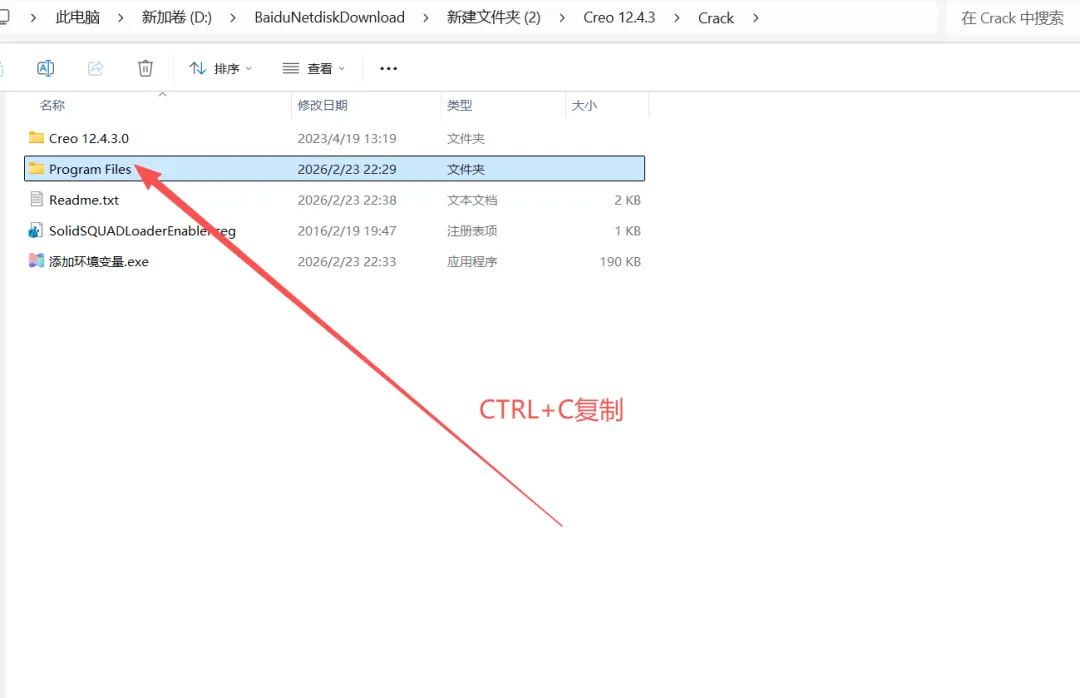Expand the chevron before 此电脑
The image size is (1080, 698).
coord(33,18)
